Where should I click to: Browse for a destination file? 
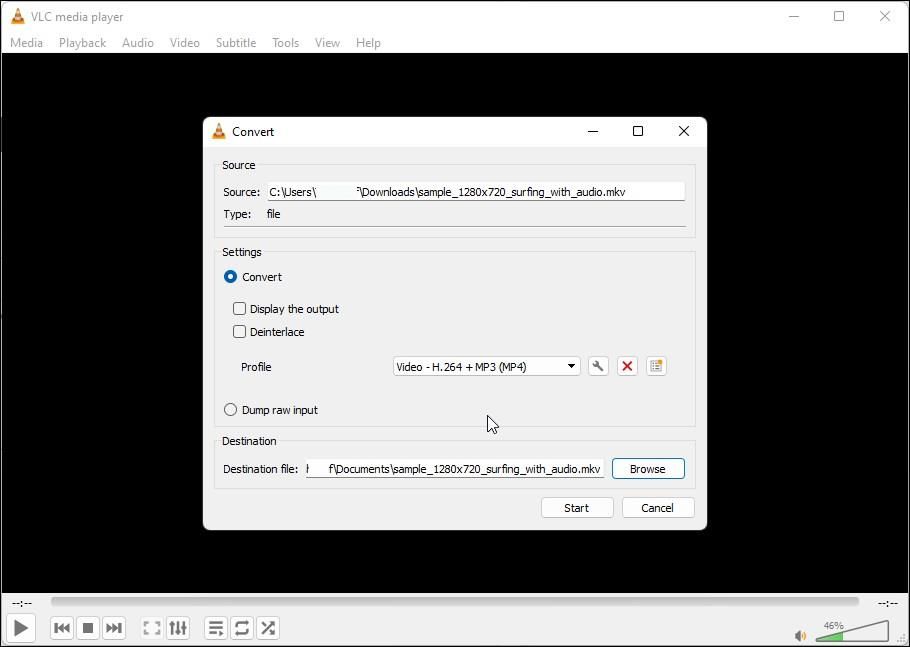[647, 468]
